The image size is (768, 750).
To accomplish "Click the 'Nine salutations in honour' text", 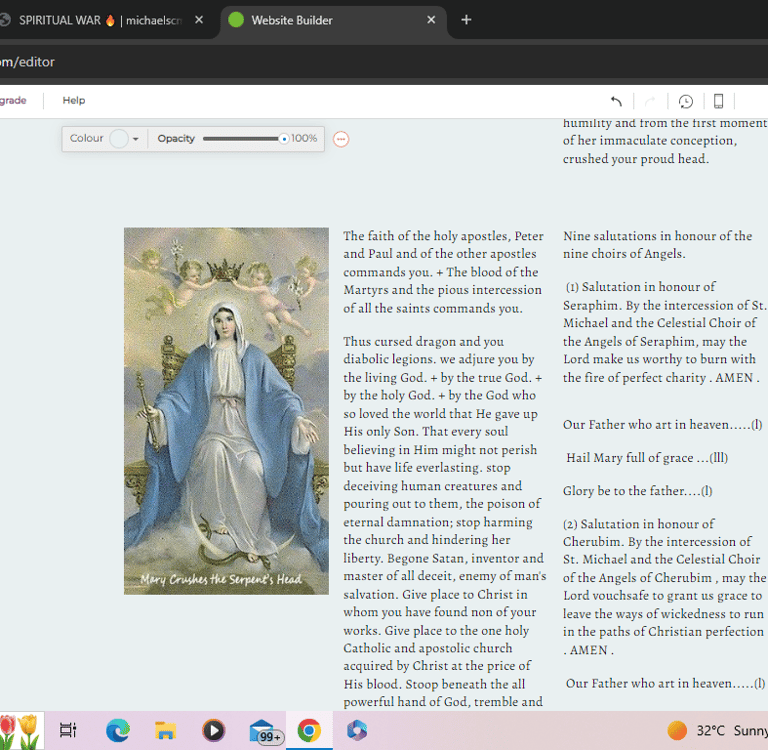I will [x=657, y=244].
